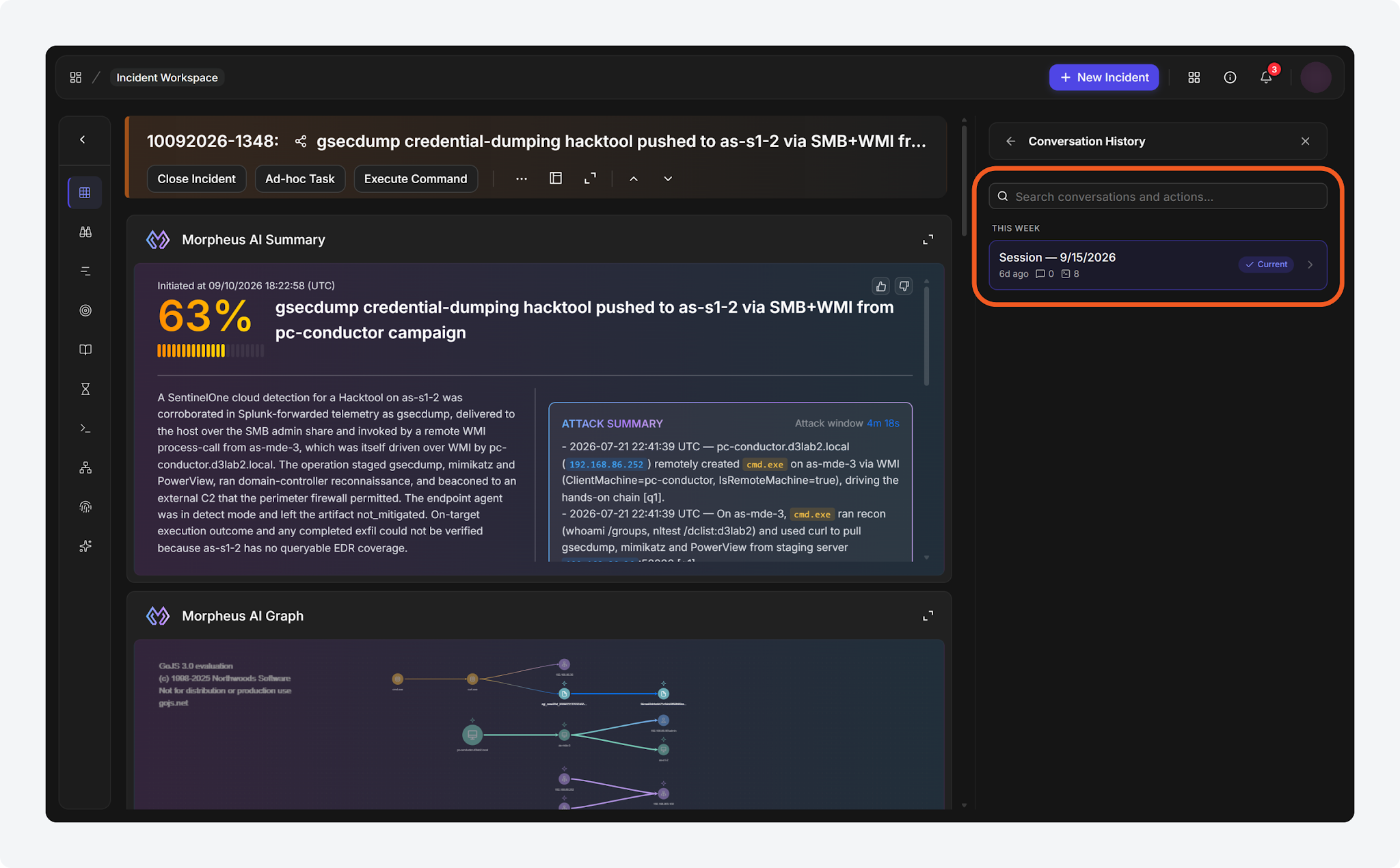This screenshot has height=868, width=1400.
Task: Click the Ad-hoc Task button
Action: point(299,178)
